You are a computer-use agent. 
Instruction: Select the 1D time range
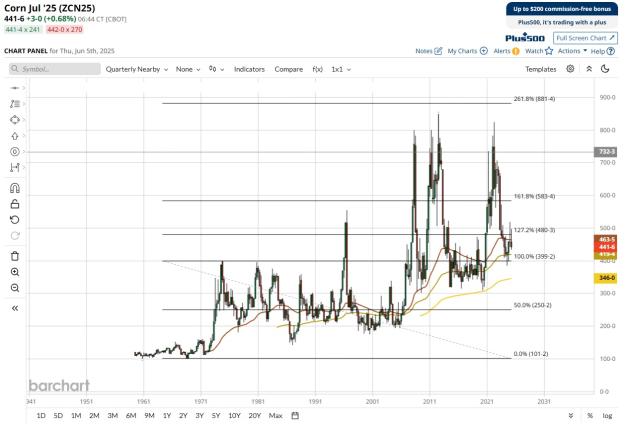click(x=41, y=416)
